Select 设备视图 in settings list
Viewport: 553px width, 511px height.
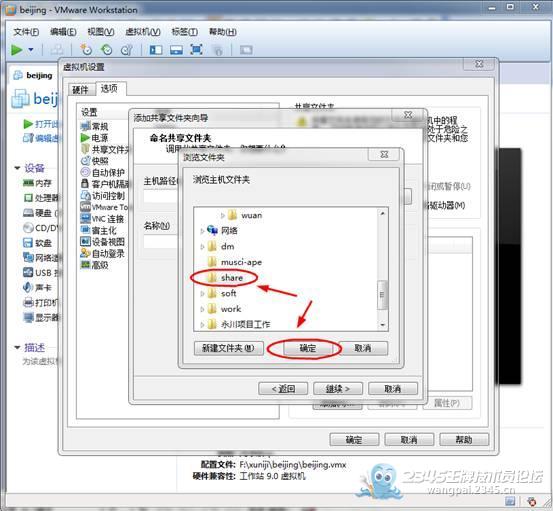(x=103, y=242)
